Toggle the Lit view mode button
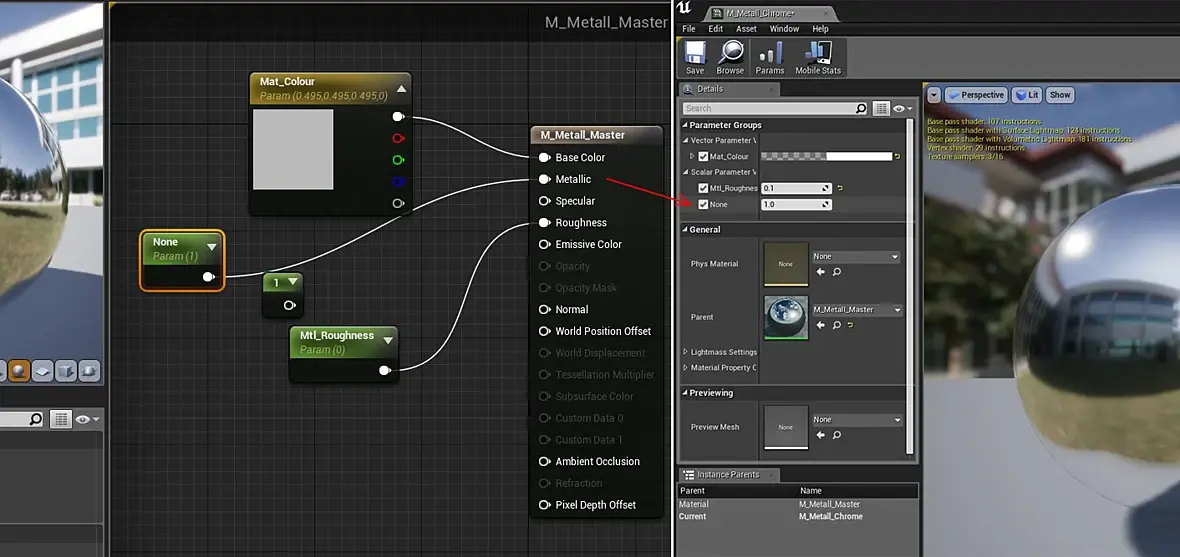1180x557 pixels. coord(1026,95)
